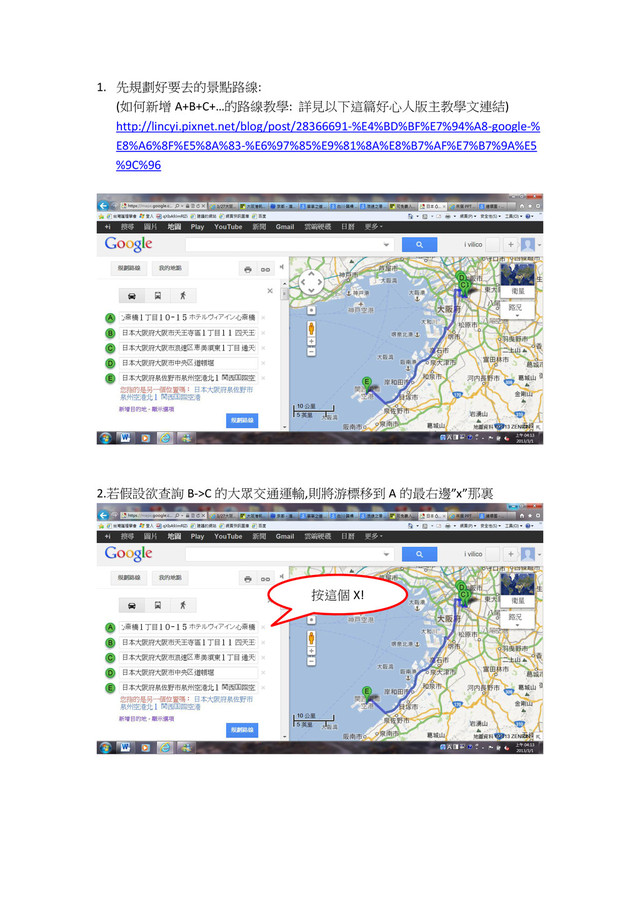
Task: Click the browser back arrow in step 2 screenshot
Action: click(103, 515)
